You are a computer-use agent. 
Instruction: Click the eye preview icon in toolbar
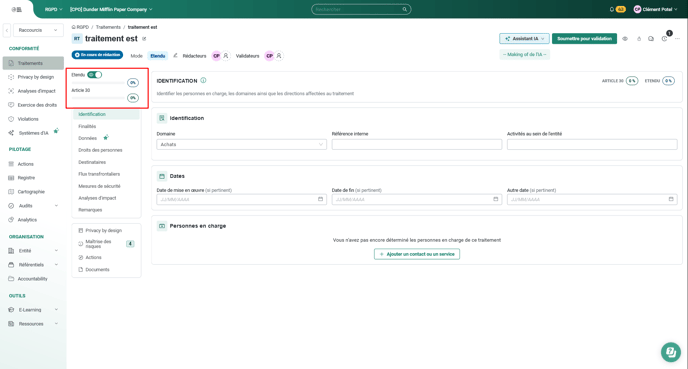click(625, 39)
